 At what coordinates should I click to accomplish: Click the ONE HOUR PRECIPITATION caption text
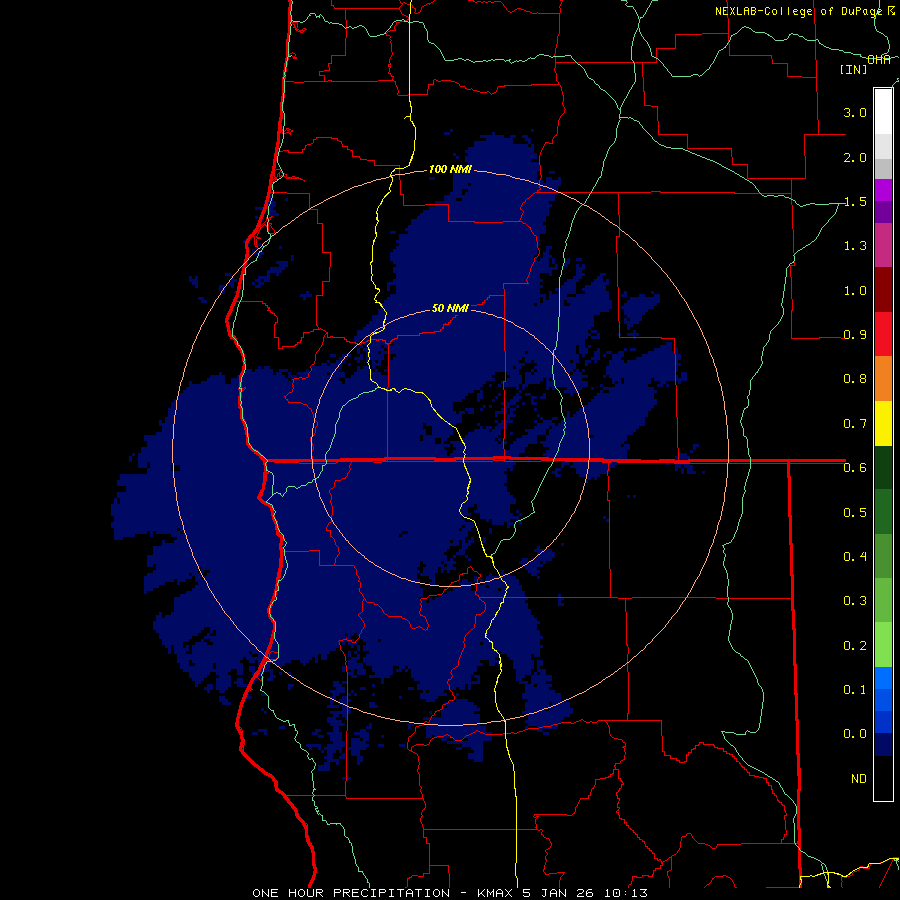pos(351,893)
